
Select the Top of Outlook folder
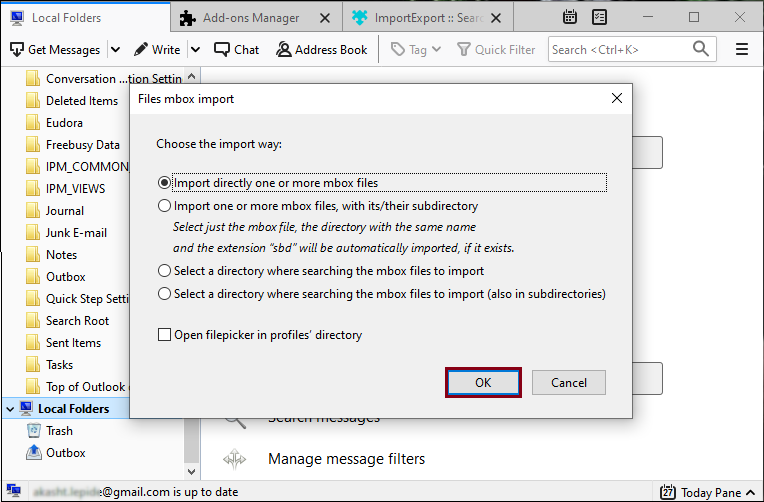coord(85,386)
